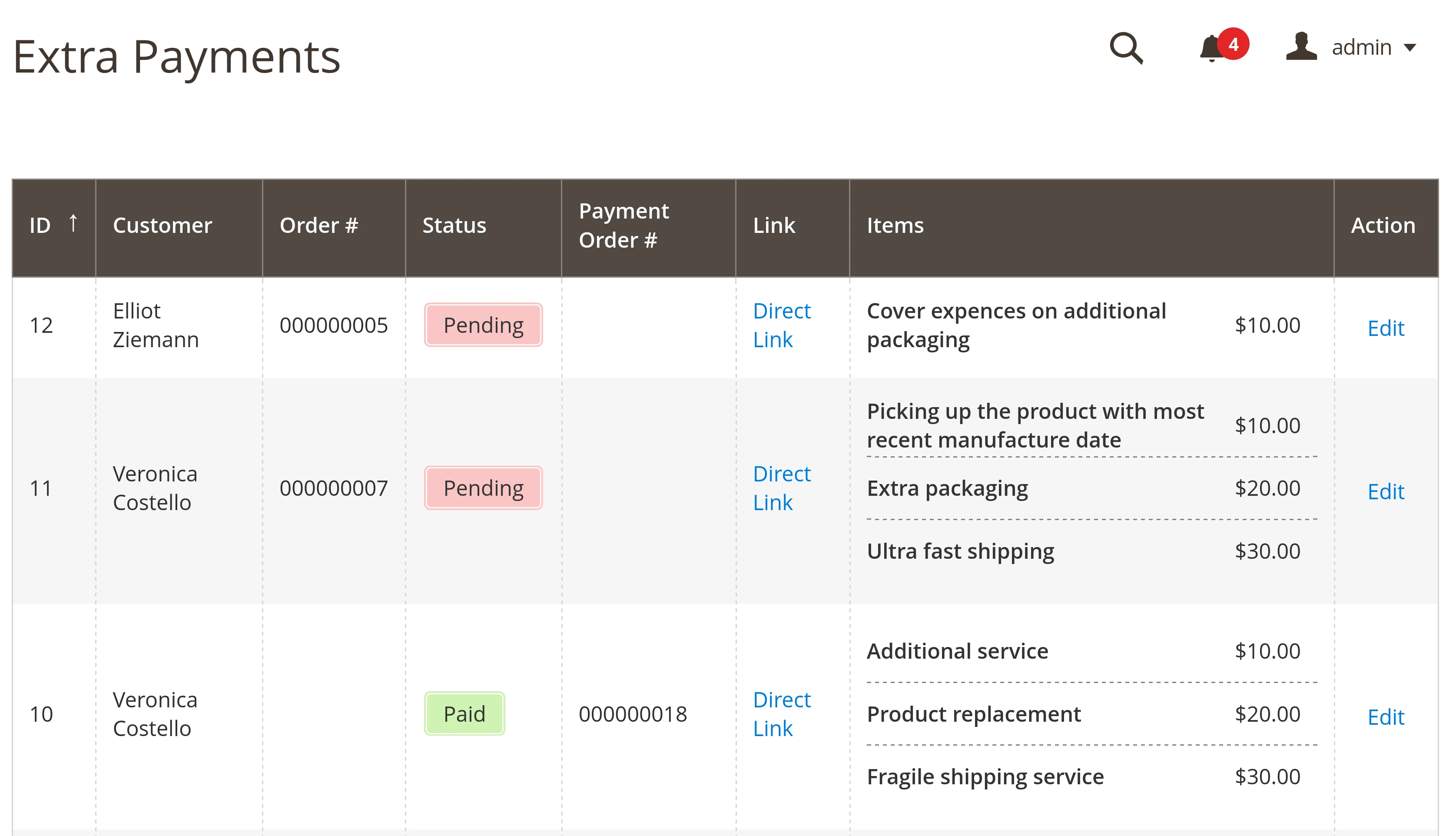This screenshot has width=1456, height=836.
Task: Open the search magnifier icon
Action: click(x=1126, y=48)
